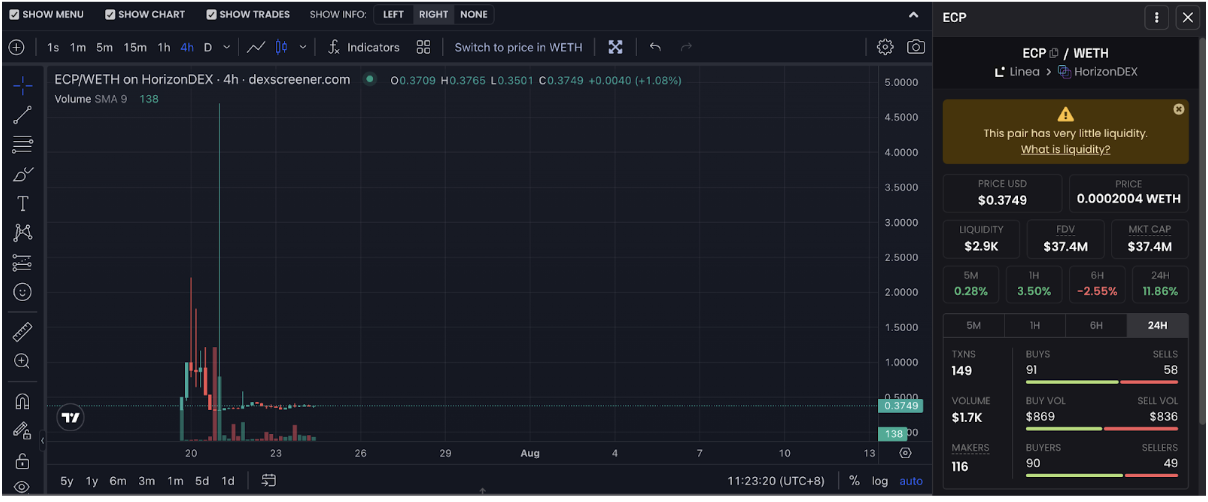This screenshot has height=502, width=1208.
Task: Open the timezone selector 11:23:20 (UTC+8)
Action: coord(776,481)
